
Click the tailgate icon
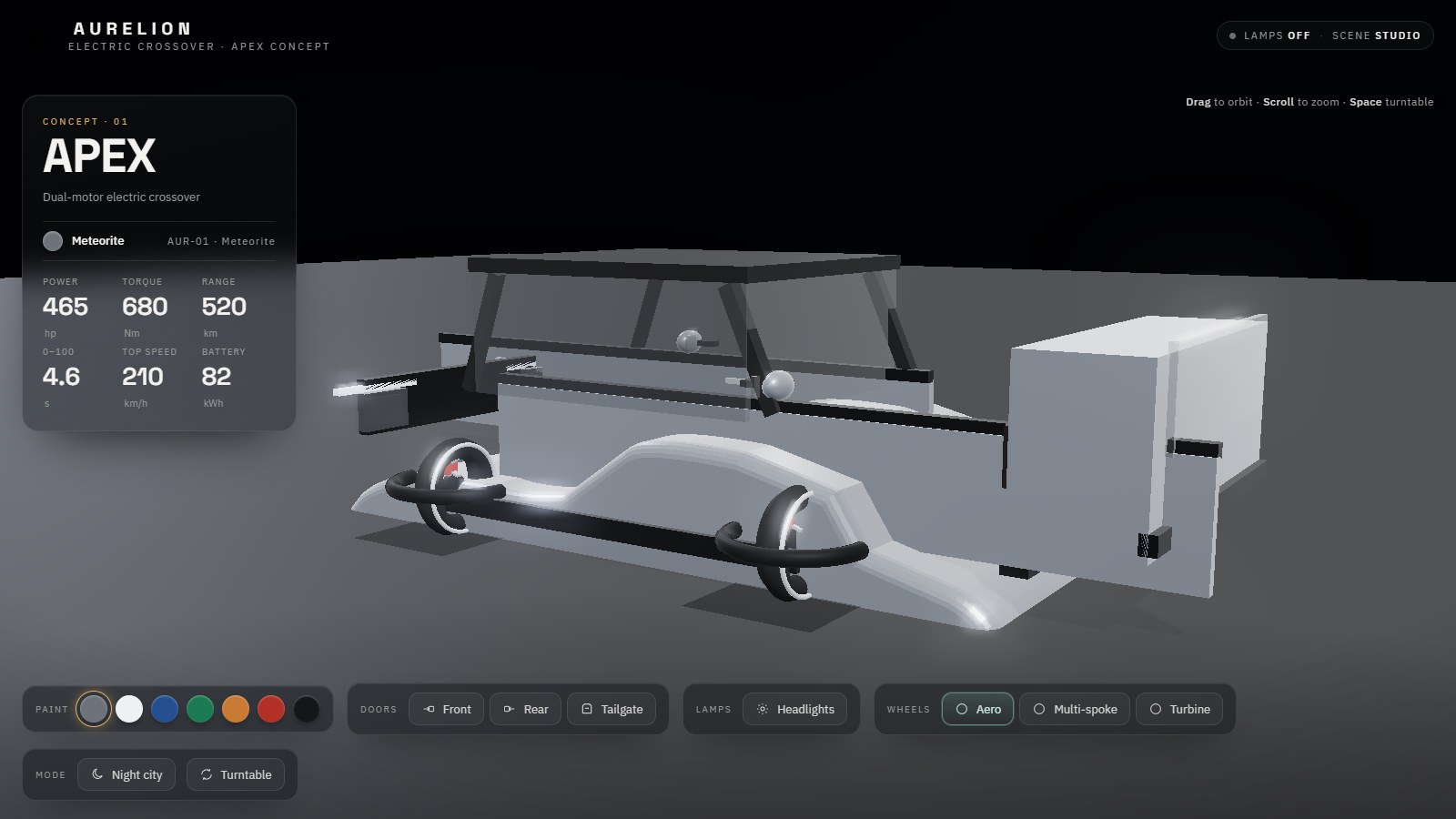[587, 709]
